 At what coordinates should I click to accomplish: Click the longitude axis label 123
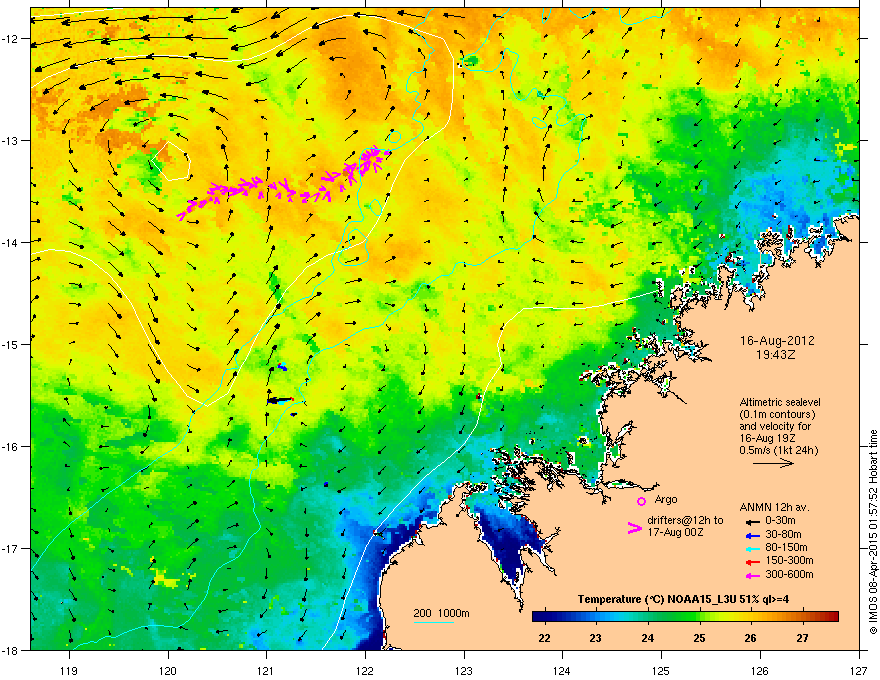point(464,670)
